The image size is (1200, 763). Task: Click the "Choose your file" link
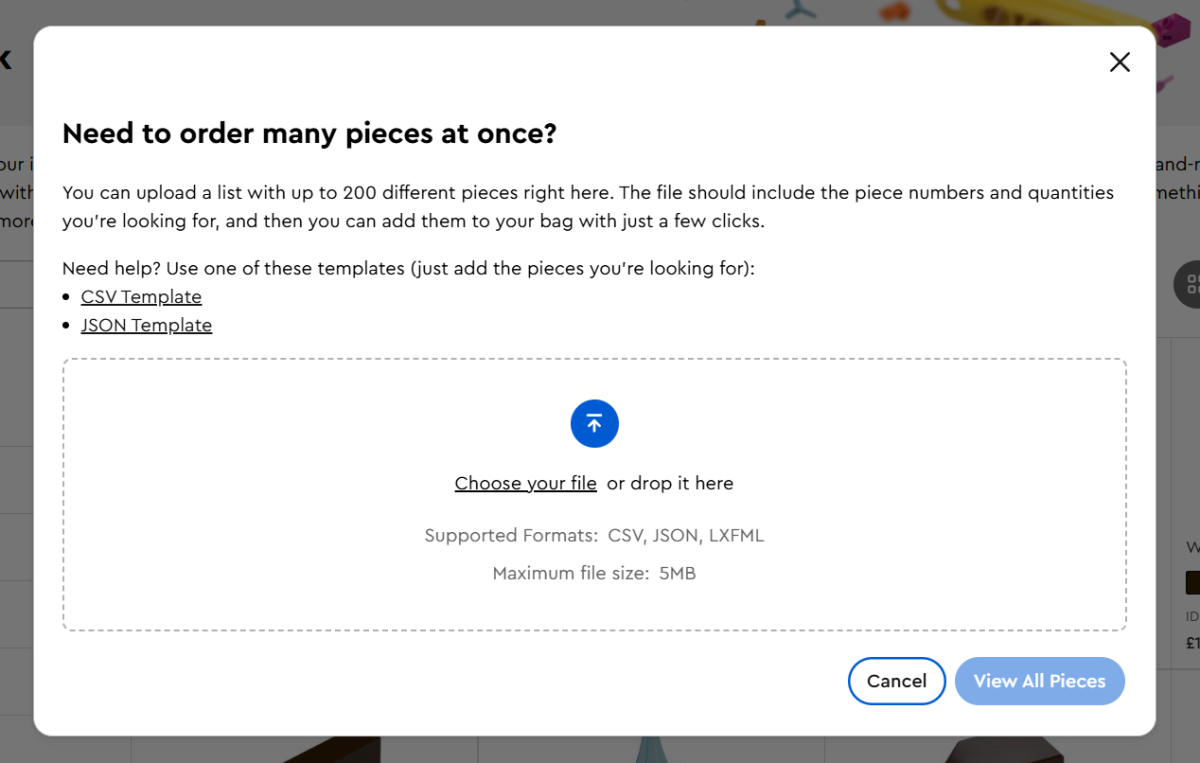pyautogui.click(x=525, y=484)
